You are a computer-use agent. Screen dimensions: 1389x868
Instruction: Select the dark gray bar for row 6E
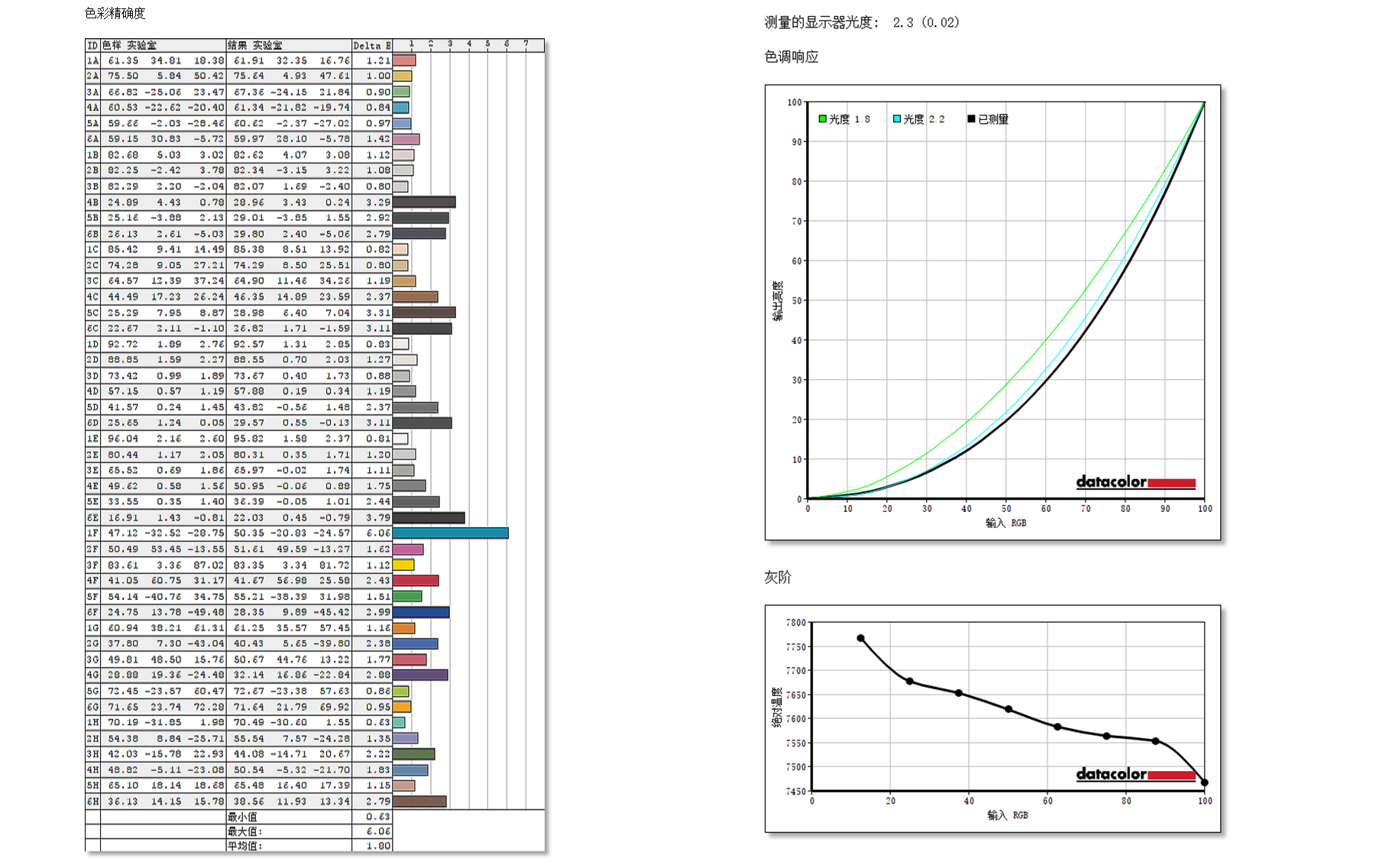[x=429, y=518]
